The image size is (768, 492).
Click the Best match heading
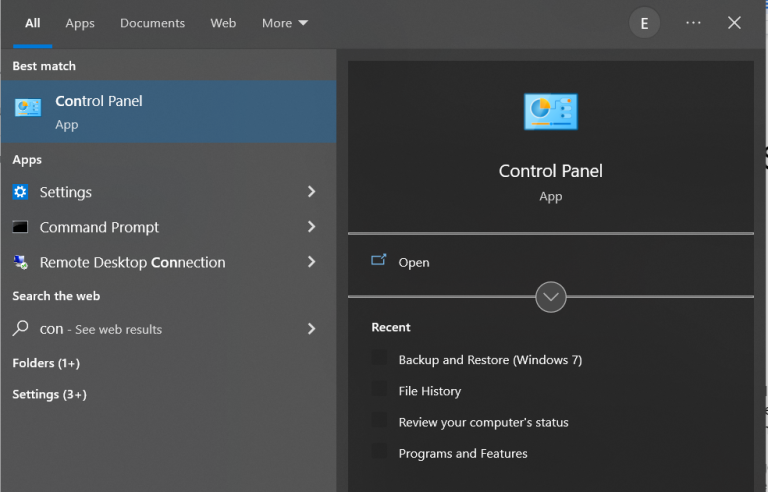point(44,66)
